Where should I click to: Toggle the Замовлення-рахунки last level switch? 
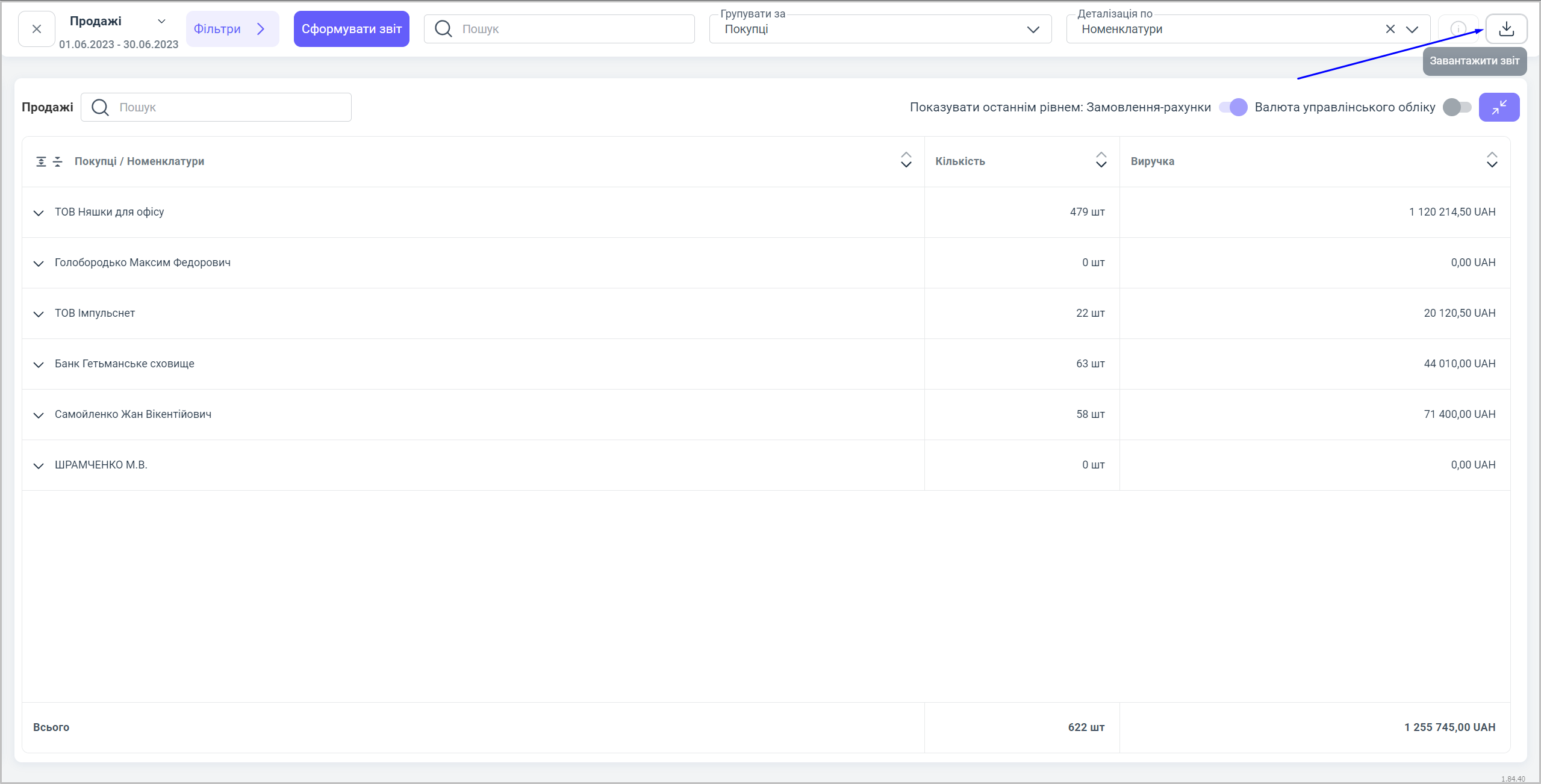1233,107
